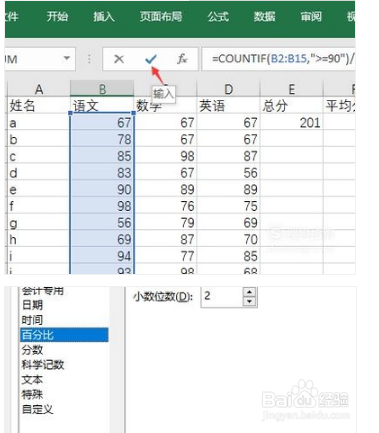Select 英语 score 75 in row f
Image resolution: width=379 pixels, height=433 pixels.
(228, 206)
